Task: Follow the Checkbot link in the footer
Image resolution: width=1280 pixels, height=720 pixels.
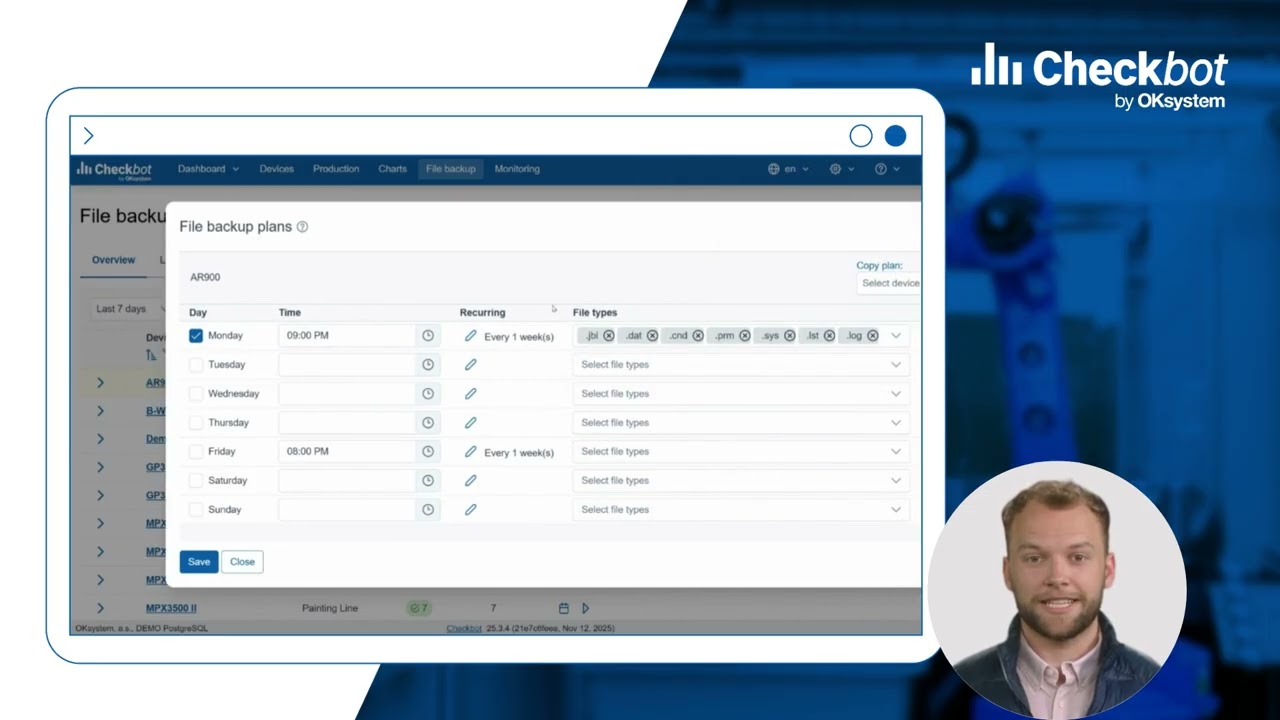Action: [464, 629]
